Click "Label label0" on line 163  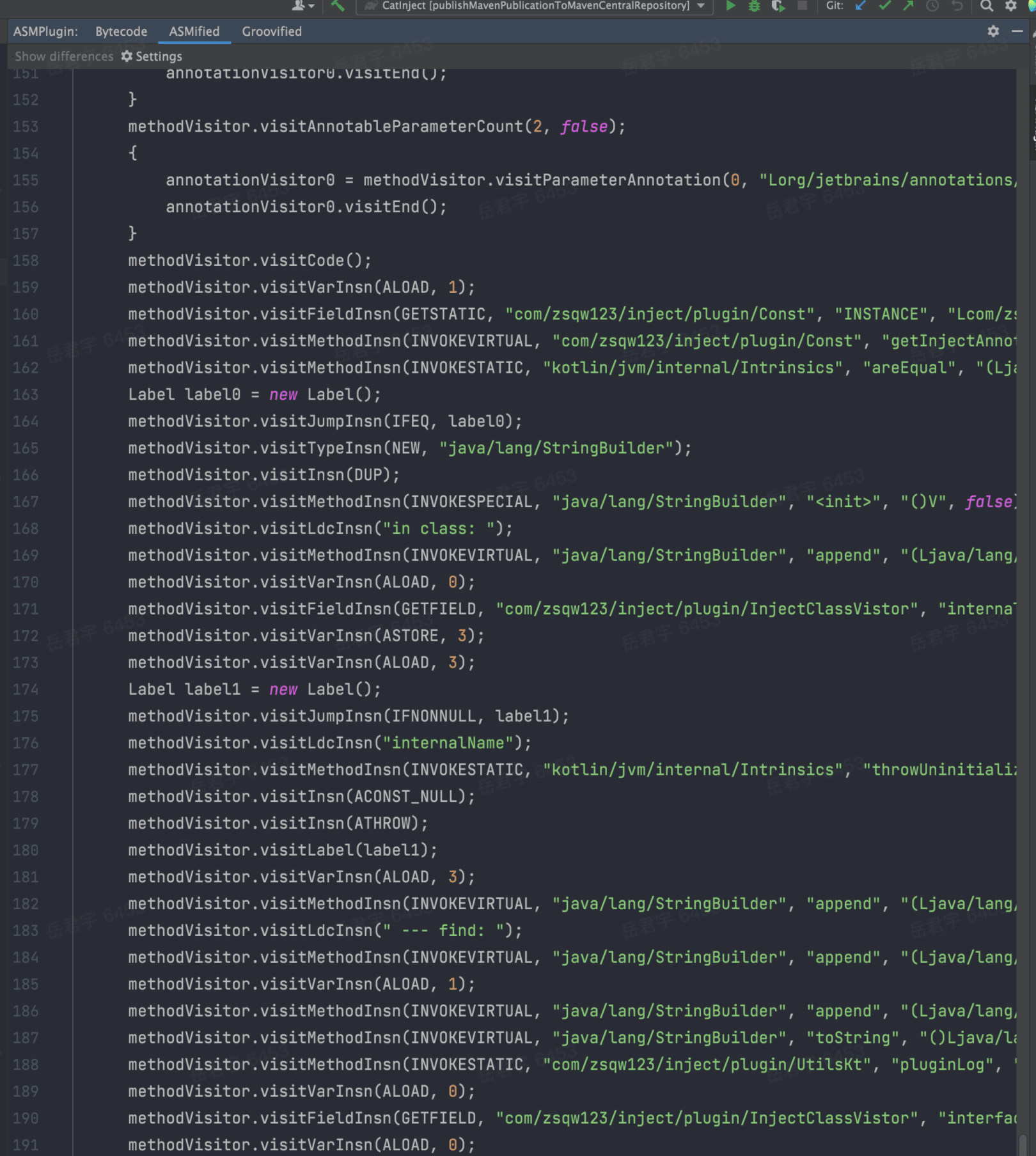coord(184,394)
